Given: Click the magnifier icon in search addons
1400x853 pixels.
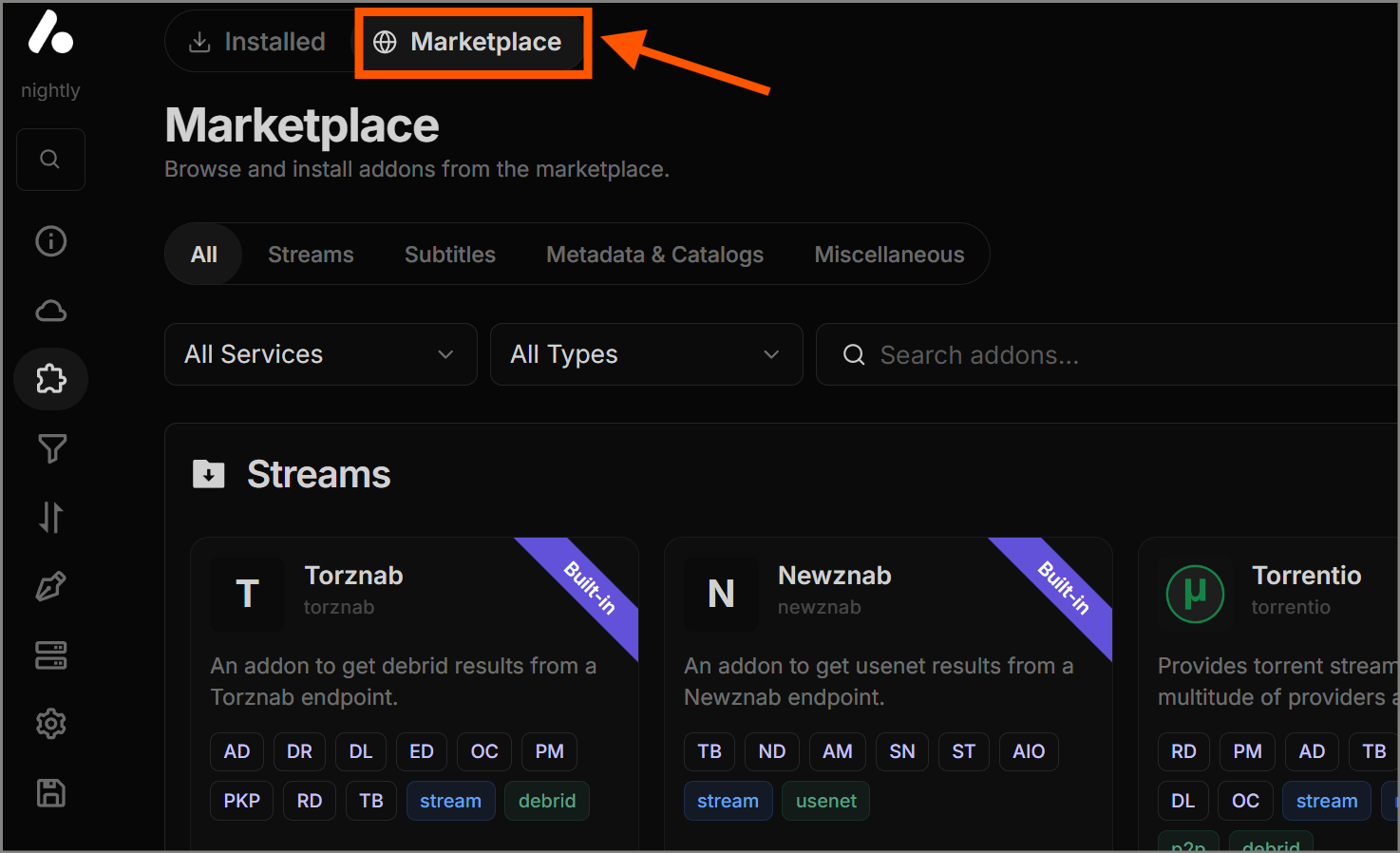Looking at the screenshot, I should pyautogui.click(x=854, y=354).
